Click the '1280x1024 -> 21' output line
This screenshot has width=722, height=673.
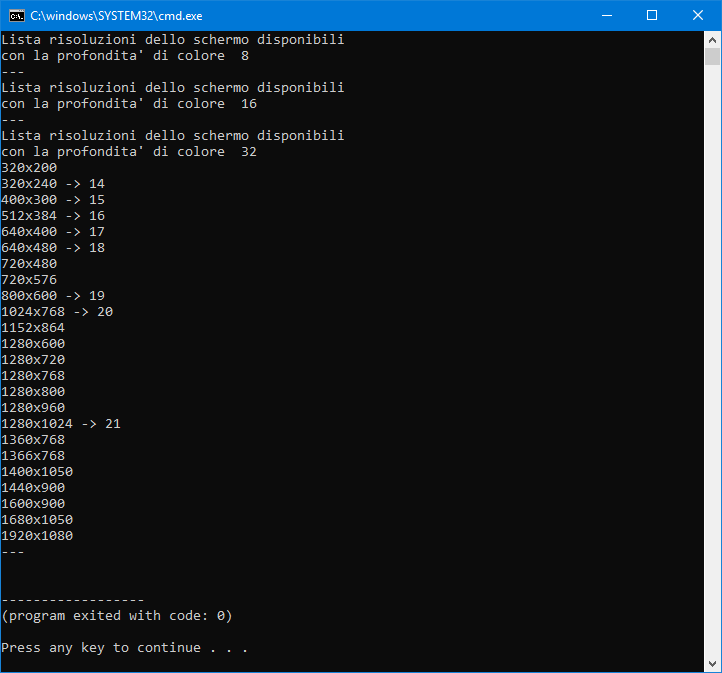click(61, 424)
